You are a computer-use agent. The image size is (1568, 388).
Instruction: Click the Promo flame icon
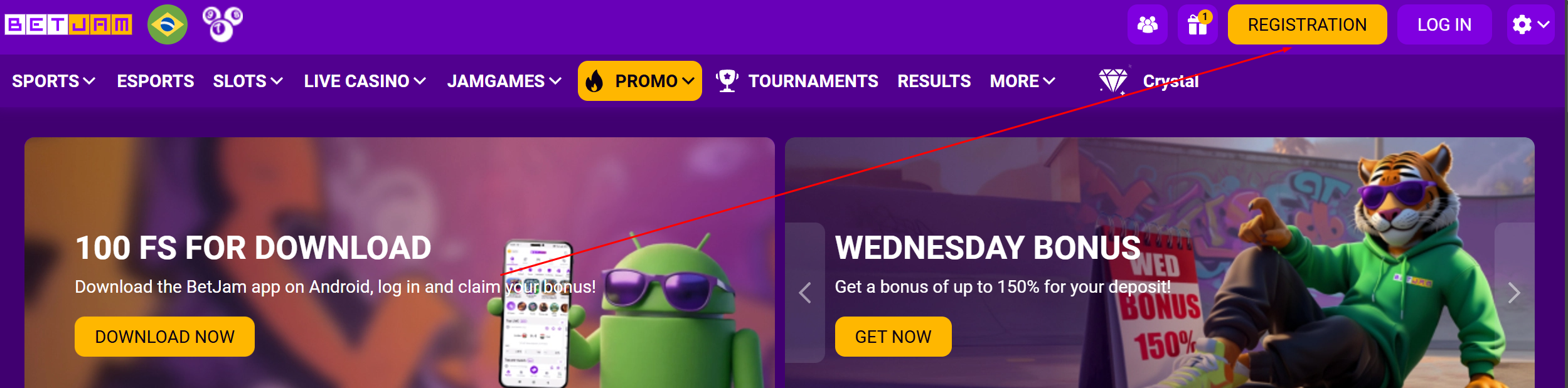coord(594,81)
